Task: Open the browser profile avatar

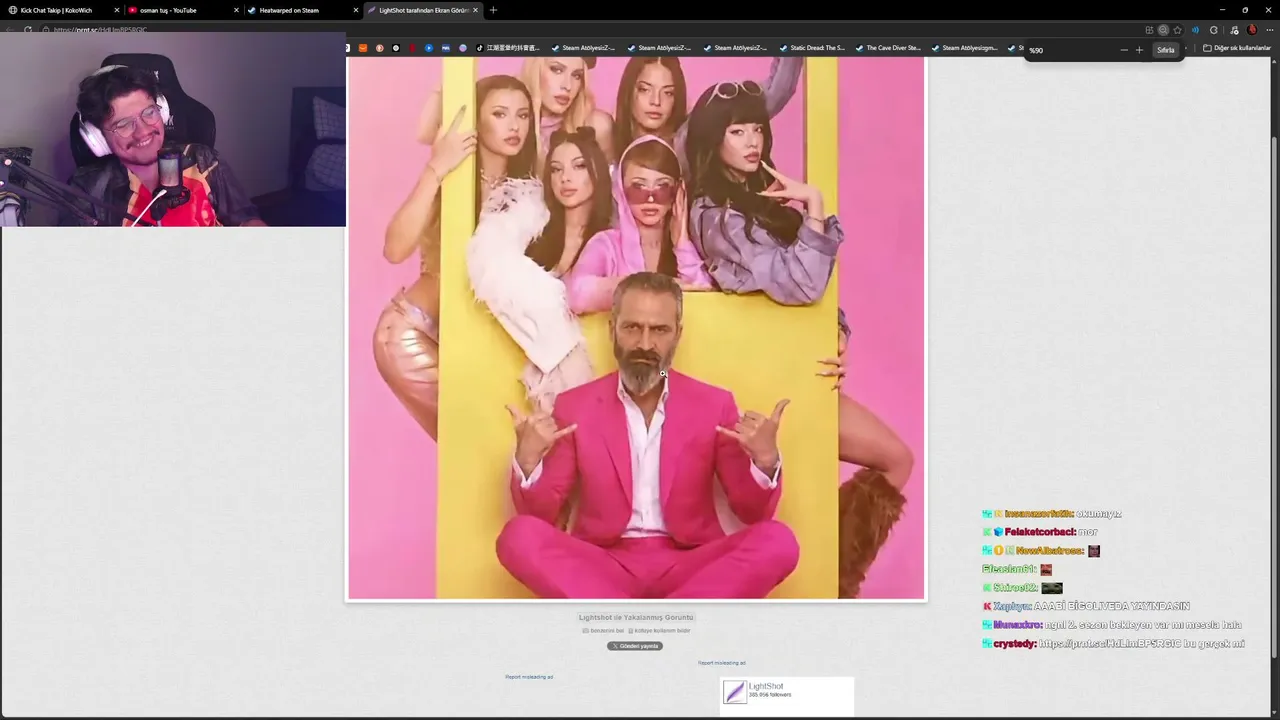Action: (1252, 30)
